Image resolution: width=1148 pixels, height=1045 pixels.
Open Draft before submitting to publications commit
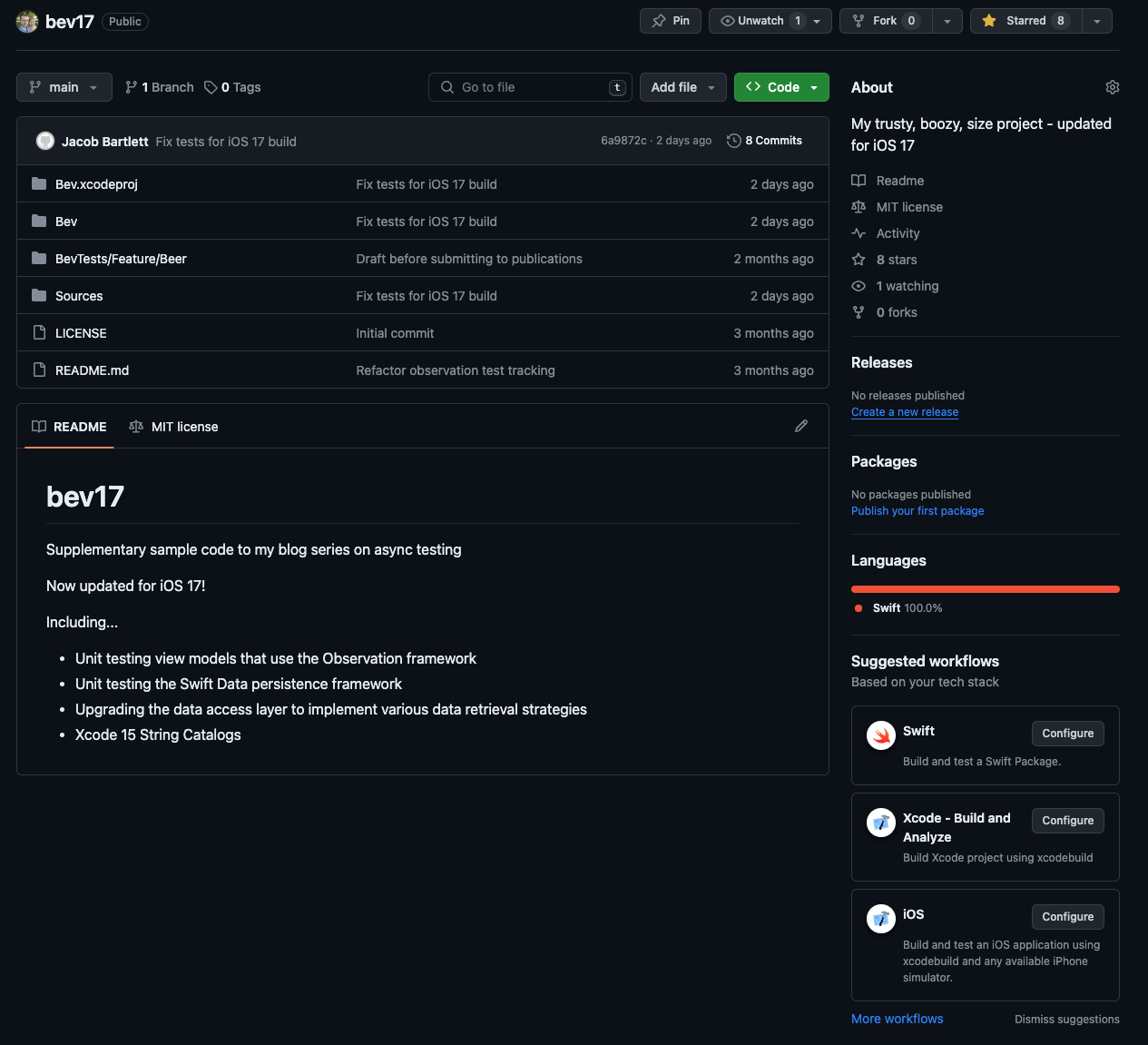tap(469, 259)
